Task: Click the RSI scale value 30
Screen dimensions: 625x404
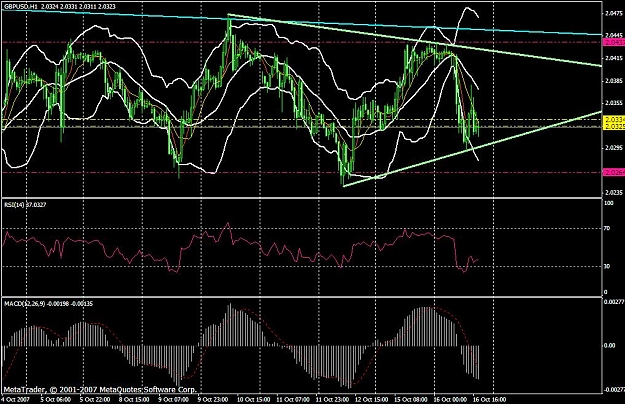Action: 607,267
